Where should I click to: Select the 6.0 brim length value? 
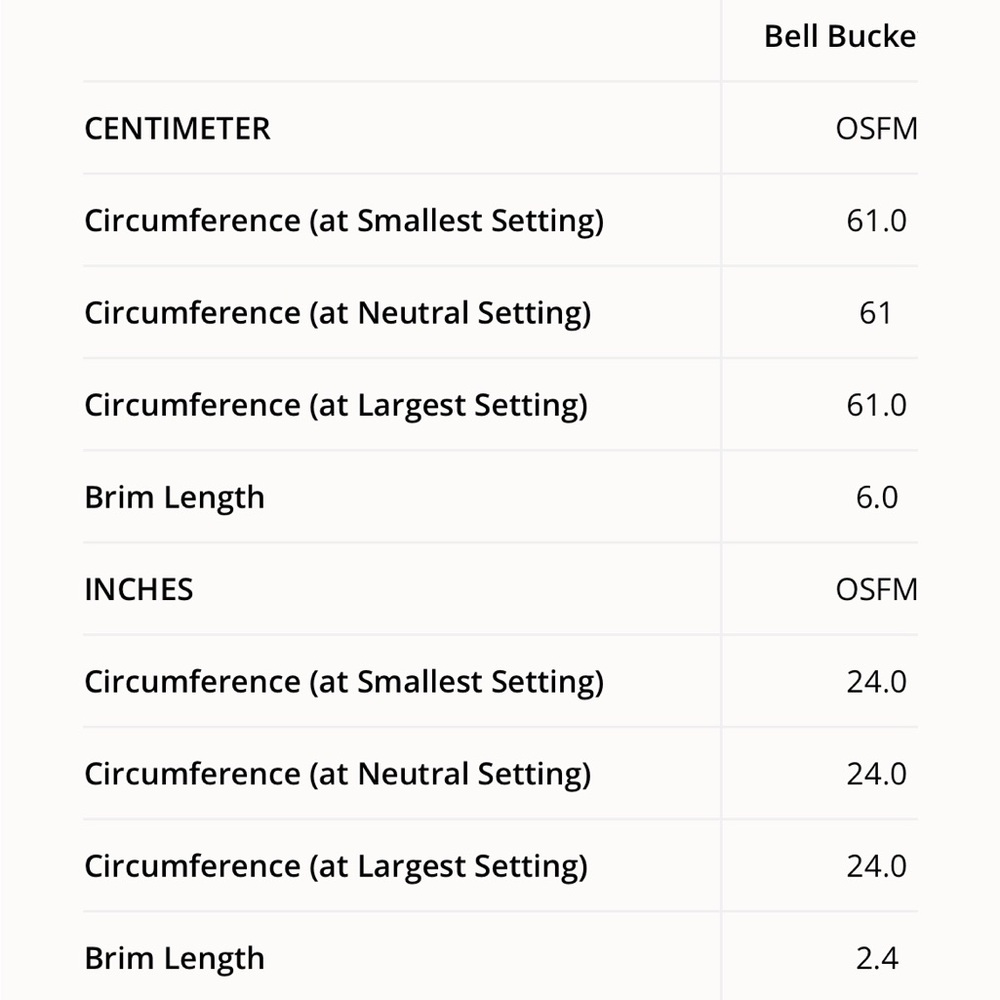coord(876,497)
